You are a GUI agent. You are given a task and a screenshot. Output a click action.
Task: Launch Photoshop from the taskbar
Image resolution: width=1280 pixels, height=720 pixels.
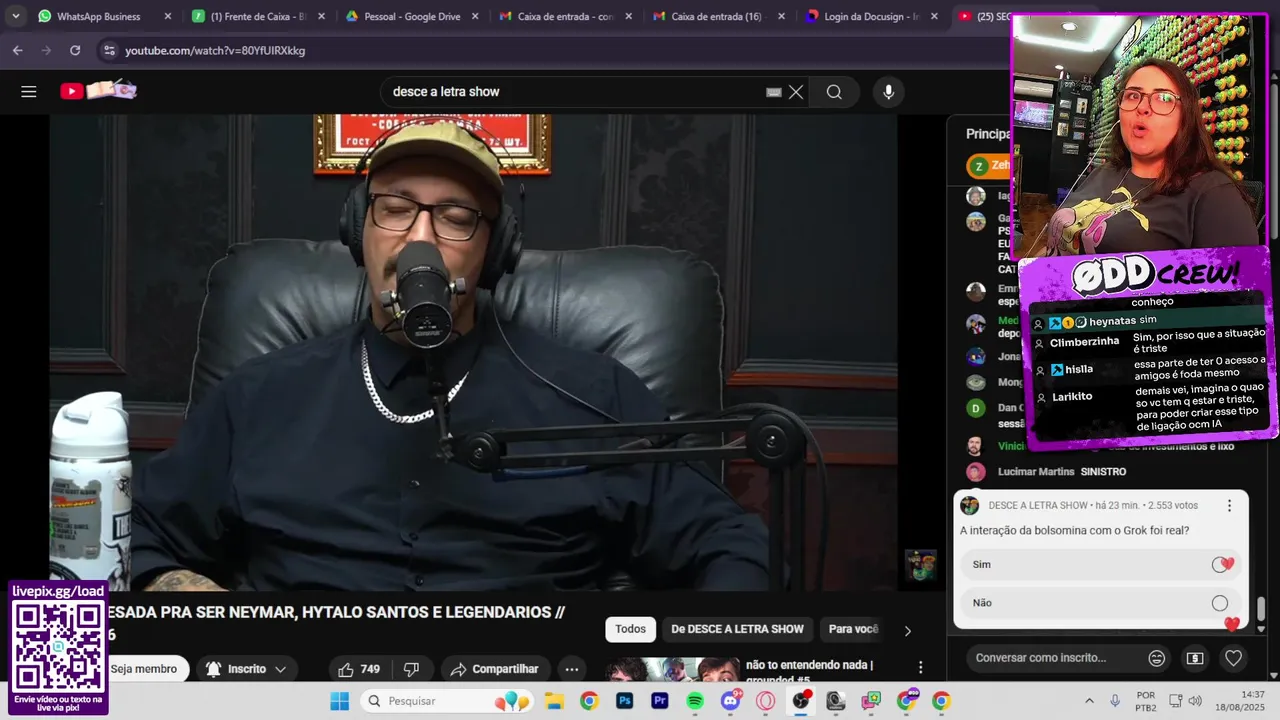pyautogui.click(x=625, y=701)
